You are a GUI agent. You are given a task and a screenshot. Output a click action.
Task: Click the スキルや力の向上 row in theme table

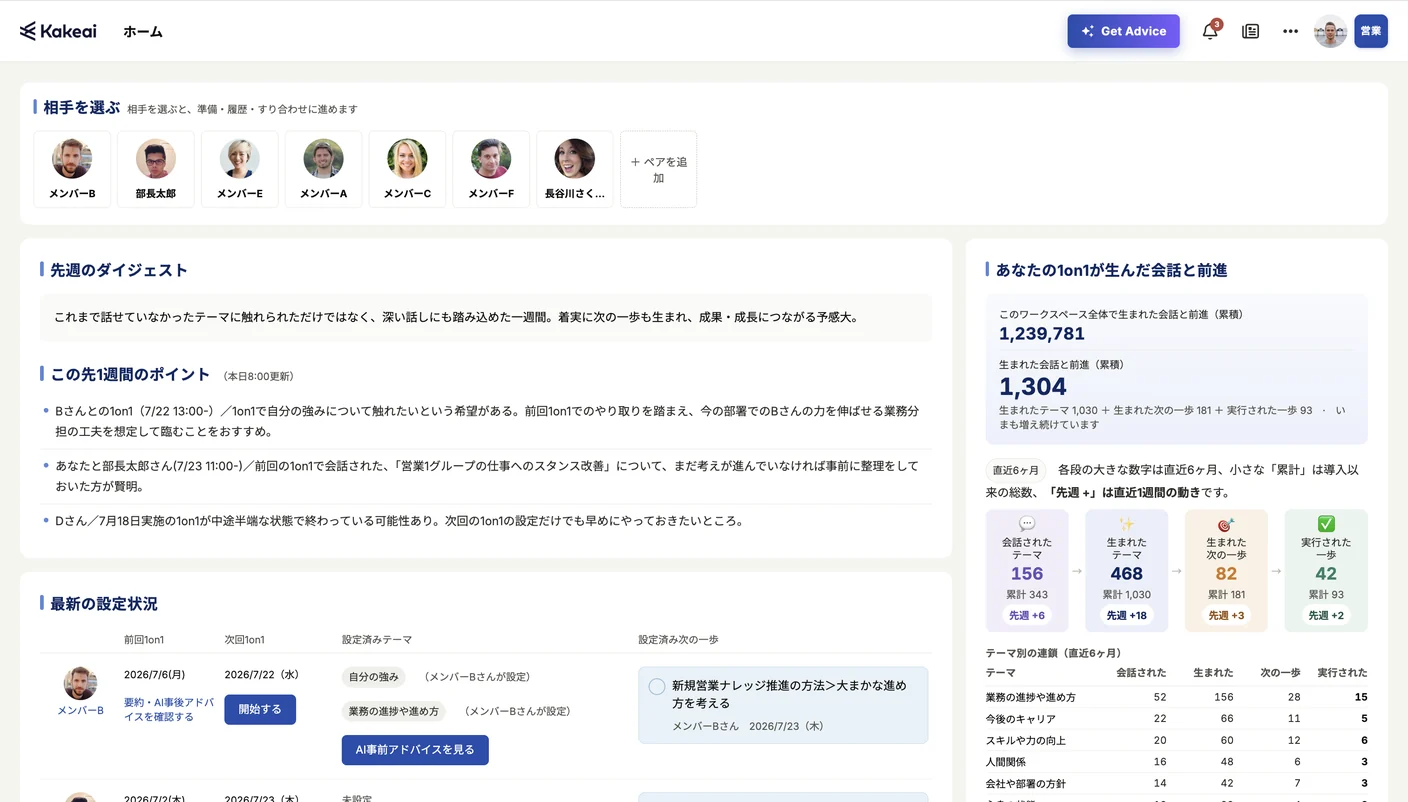click(1177, 741)
